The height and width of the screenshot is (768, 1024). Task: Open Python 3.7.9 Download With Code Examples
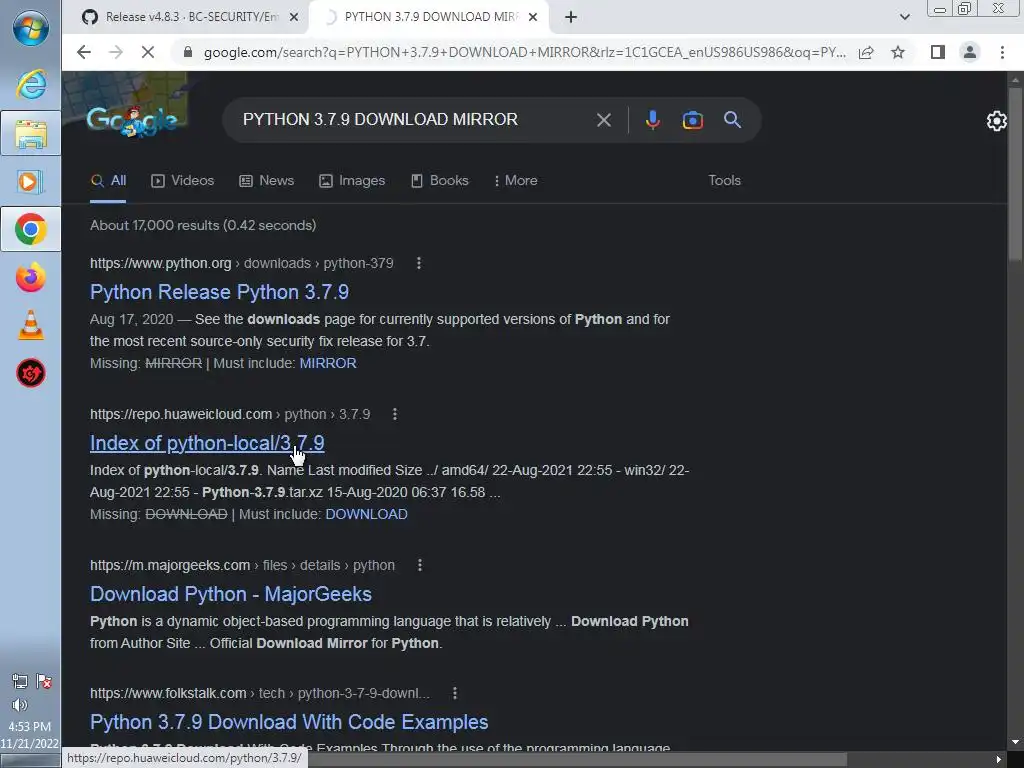click(x=289, y=722)
